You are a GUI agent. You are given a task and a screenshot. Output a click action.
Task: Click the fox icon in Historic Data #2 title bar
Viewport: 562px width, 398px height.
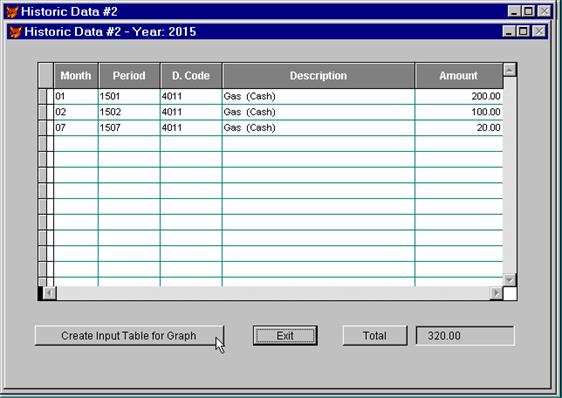[x=12, y=11]
